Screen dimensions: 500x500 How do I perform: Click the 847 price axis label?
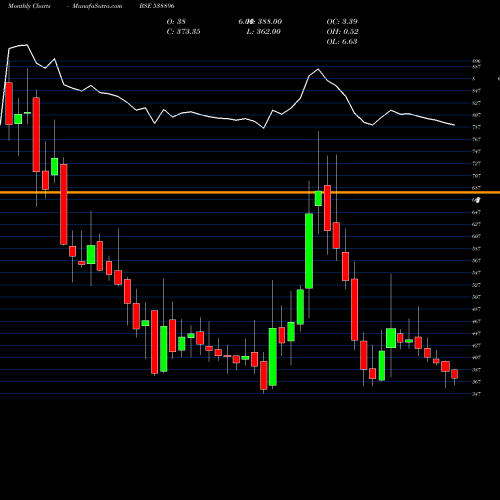click(476, 91)
